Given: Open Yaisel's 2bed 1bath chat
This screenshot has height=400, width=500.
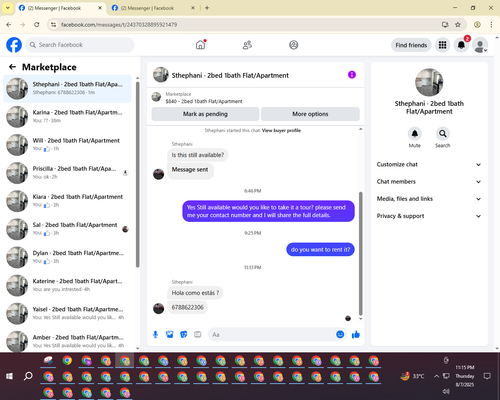Looking at the screenshot, I should click(x=67, y=313).
